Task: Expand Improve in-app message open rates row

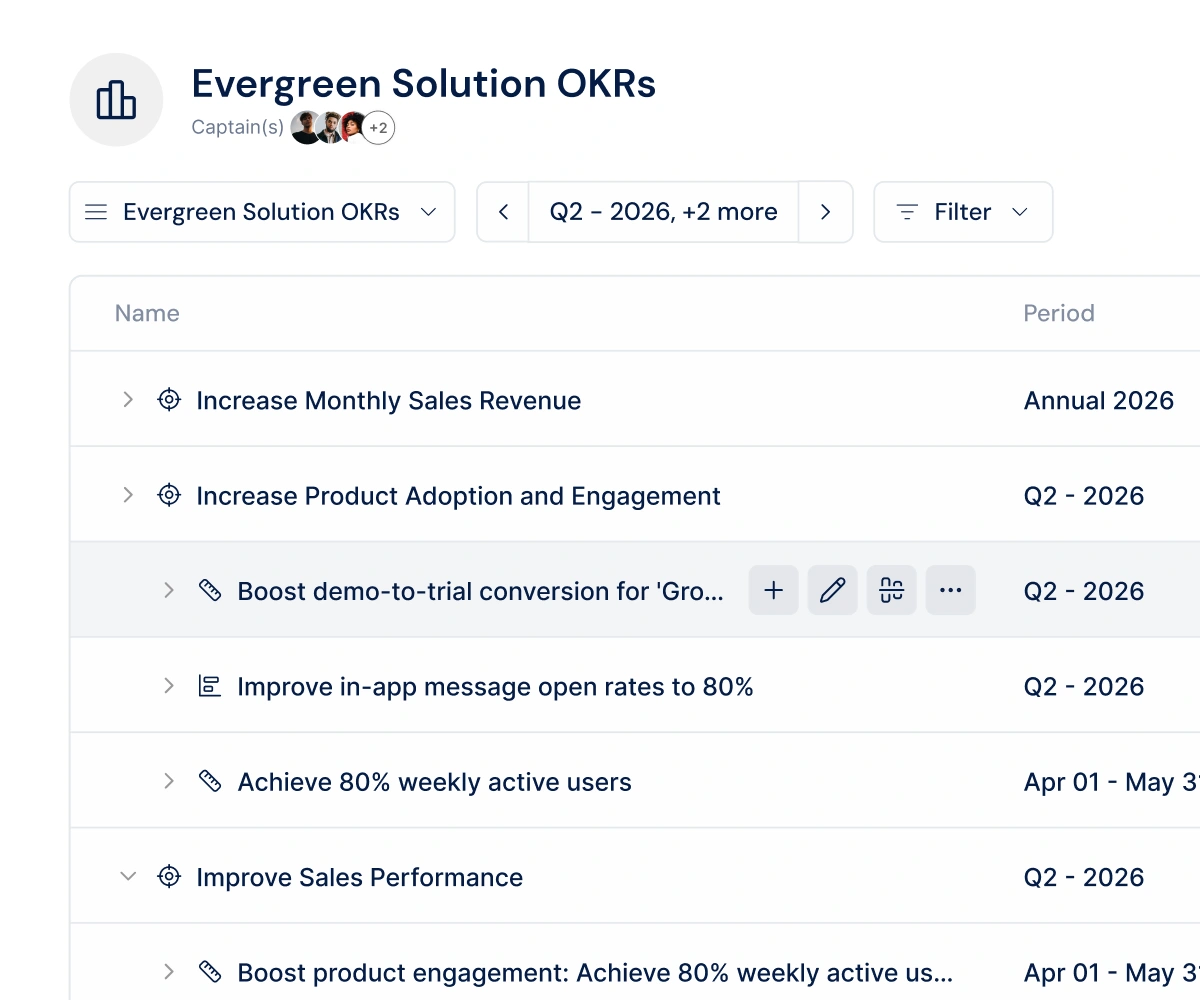Action: pos(169,686)
